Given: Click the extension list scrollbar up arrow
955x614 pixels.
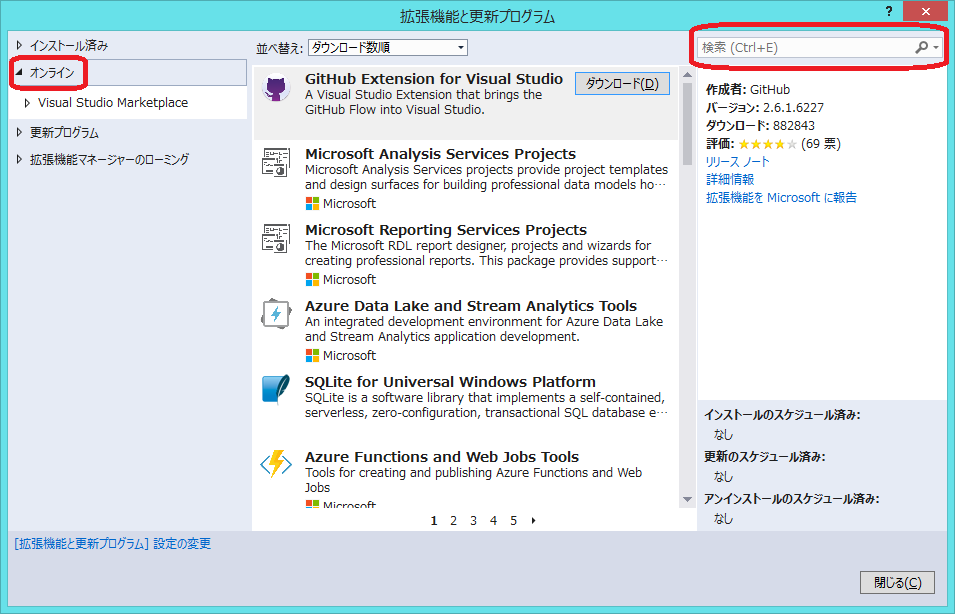Looking at the screenshot, I should click(x=687, y=75).
